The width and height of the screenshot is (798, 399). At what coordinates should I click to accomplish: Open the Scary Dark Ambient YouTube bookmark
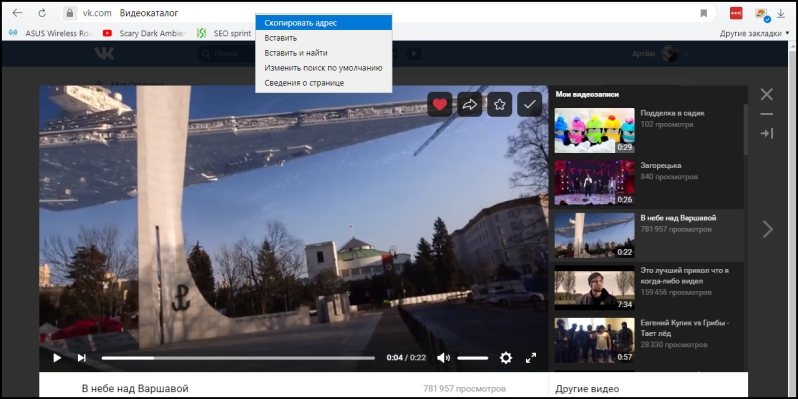pos(144,33)
